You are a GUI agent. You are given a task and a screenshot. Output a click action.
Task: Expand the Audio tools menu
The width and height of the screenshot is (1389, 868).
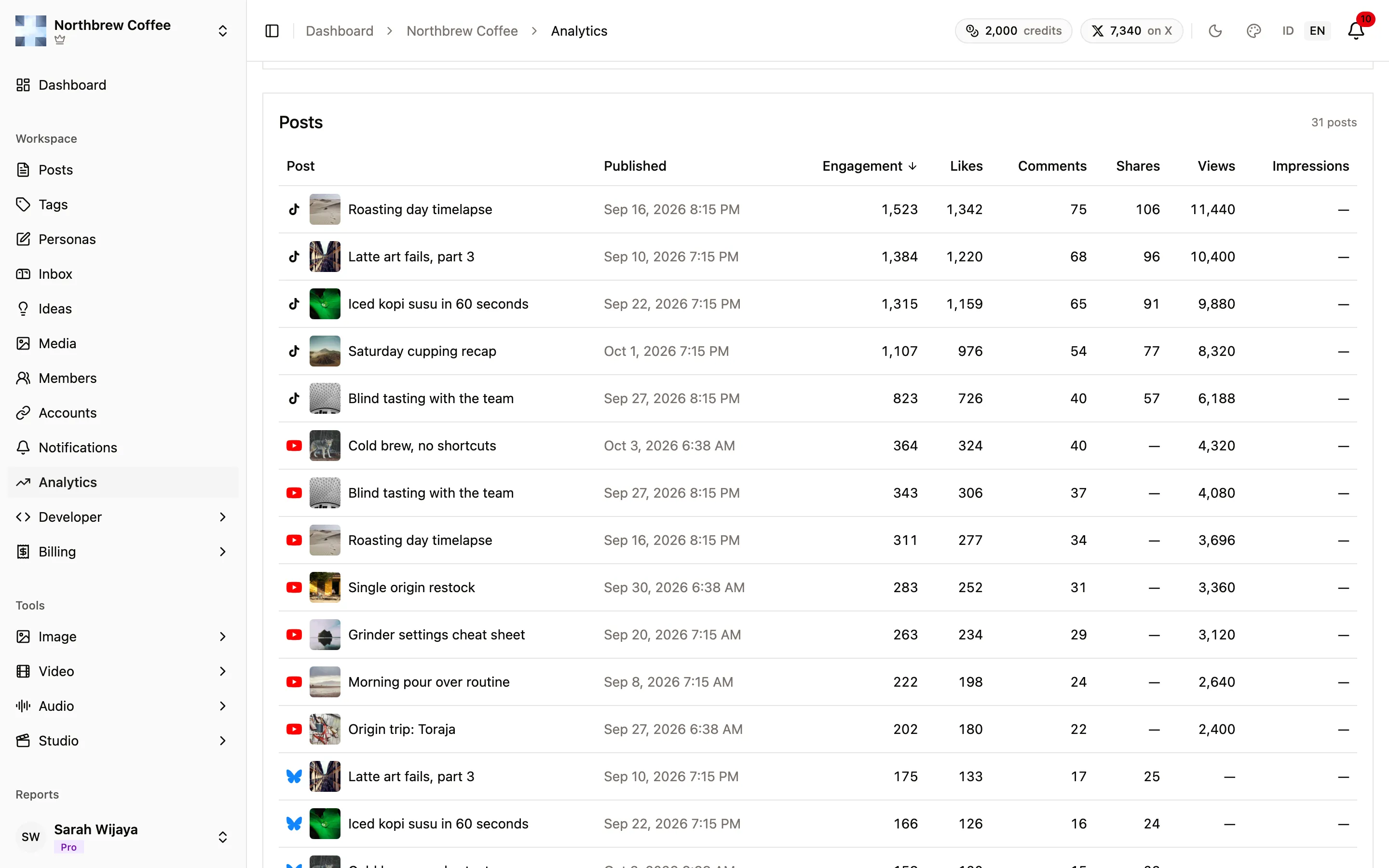tap(122, 706)
